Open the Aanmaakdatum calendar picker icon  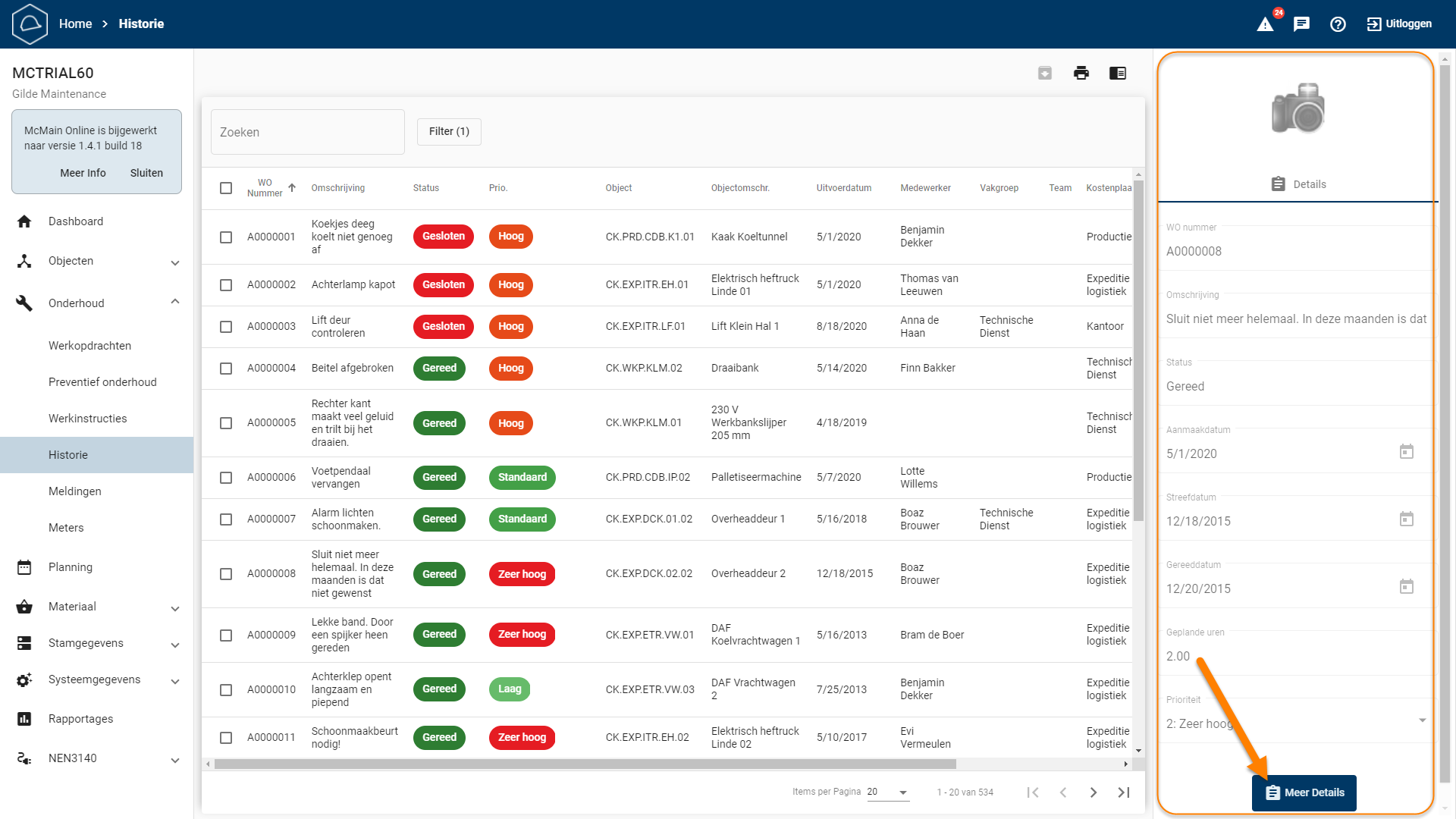point(1407,452)
